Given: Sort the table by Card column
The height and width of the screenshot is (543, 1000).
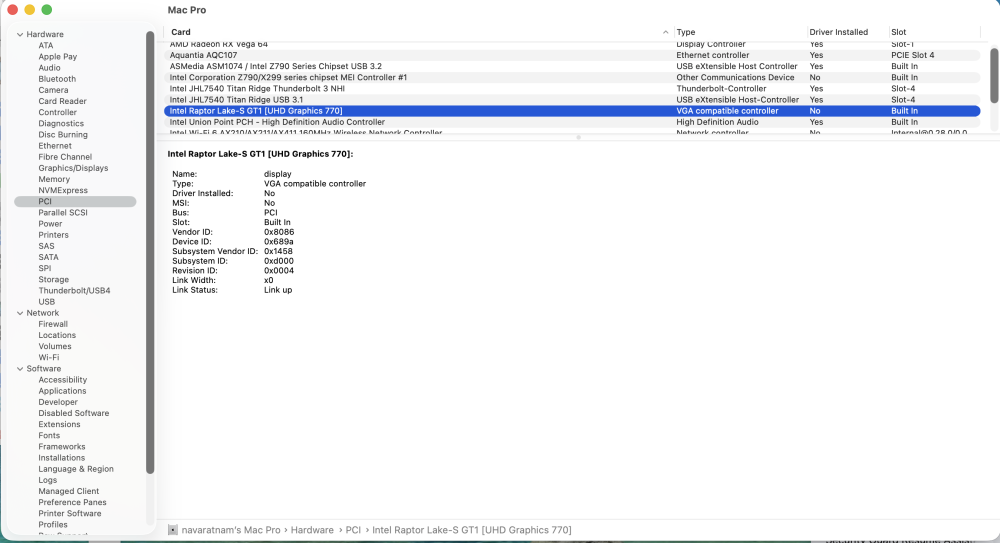Looking at the screenshot, I should click(418, 32).
